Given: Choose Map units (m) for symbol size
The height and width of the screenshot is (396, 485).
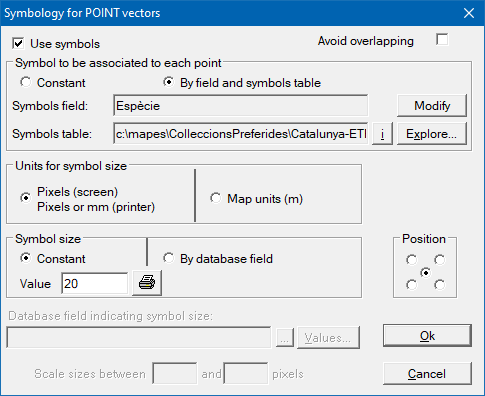Looking at the screenshot, I should point(215,198).
